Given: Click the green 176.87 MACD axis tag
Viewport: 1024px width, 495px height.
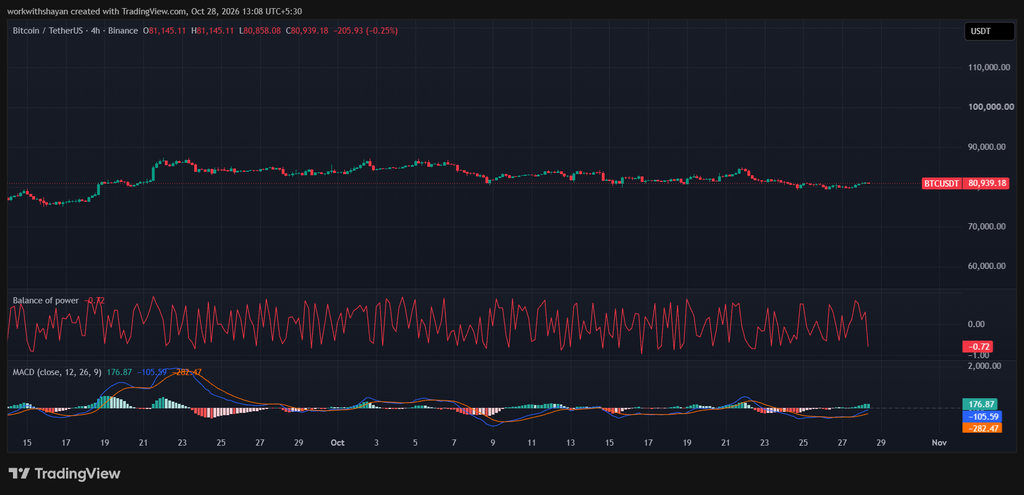Looking at the screenshot, I should [x=980, y=404].
